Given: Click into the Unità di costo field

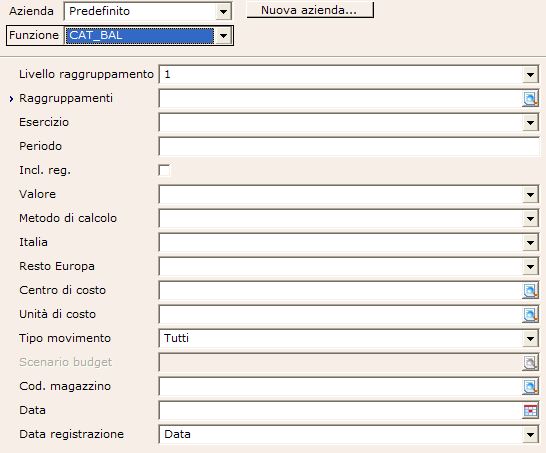Looking at the screenshot, I should 341,314.
